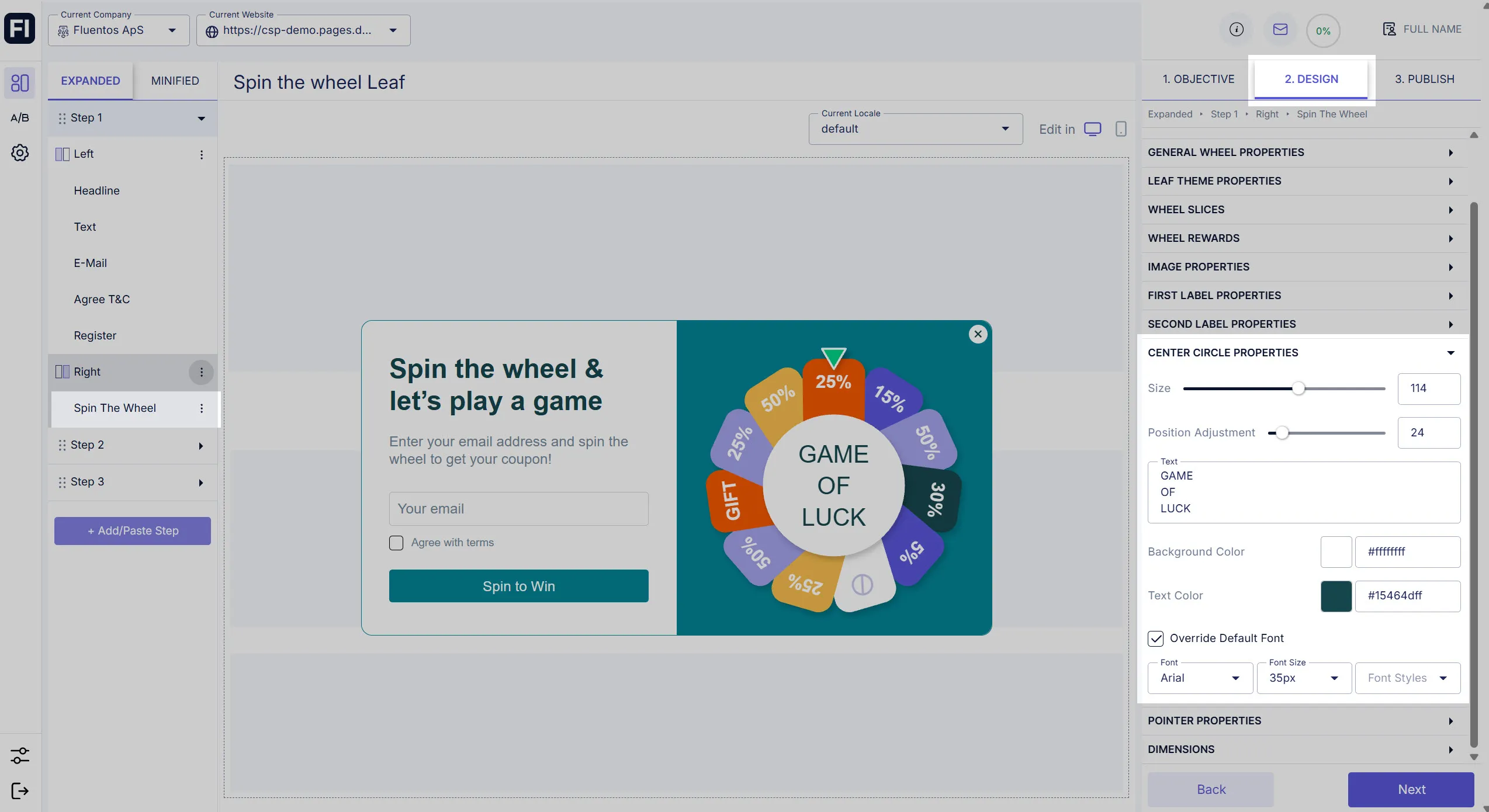The width and height of the screenshot is (1489, 812).
Task: Open the settings gear in sidebar
Action: pyautogui.click(x=20, y=153)
